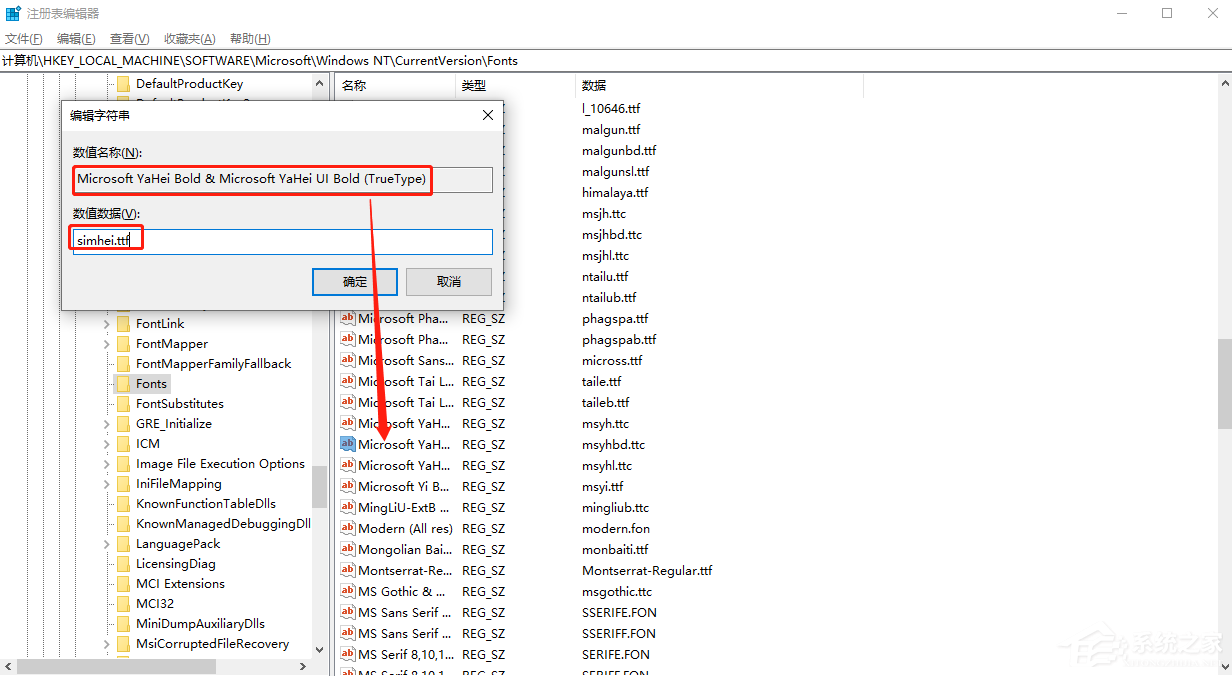Click the highlighted Microsoft YaH value icon
The height and width of the screenshot is (676, 1232).
click(346, 443)
